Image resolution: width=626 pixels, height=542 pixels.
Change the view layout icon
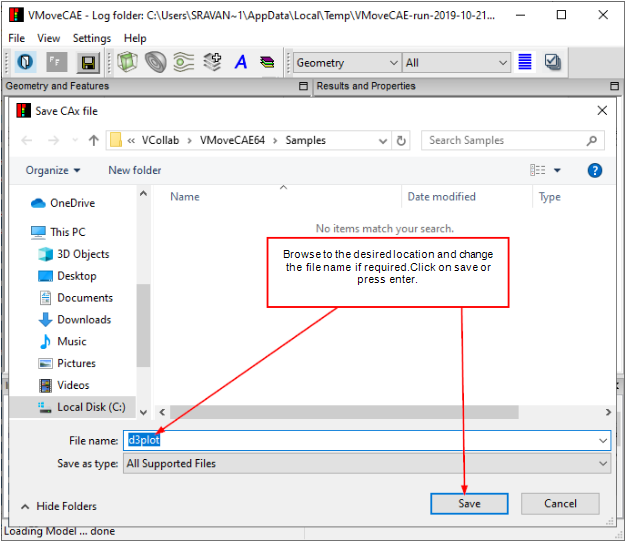(x=537, y=170)
